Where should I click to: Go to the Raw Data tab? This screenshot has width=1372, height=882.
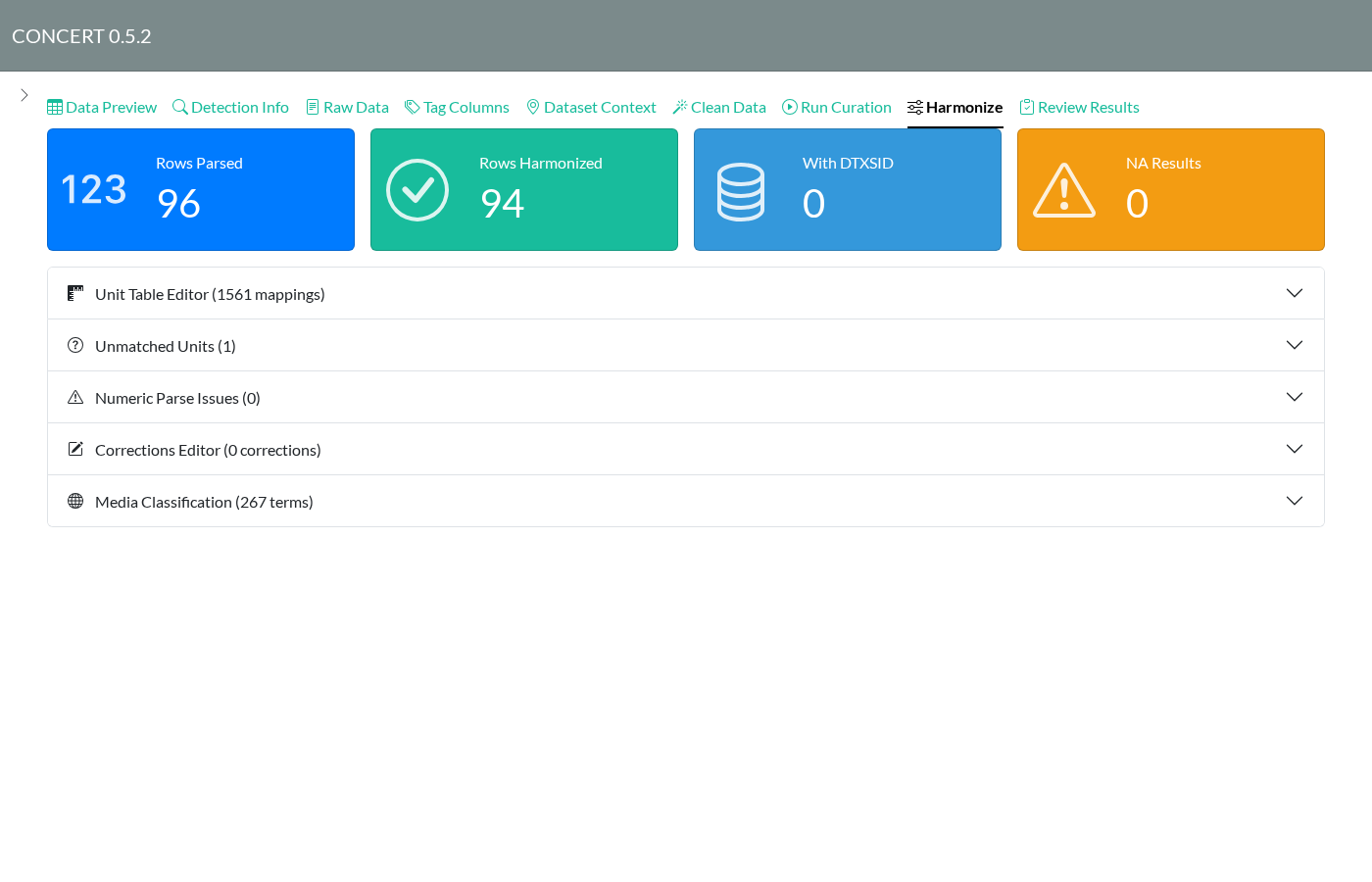point(347,107)
